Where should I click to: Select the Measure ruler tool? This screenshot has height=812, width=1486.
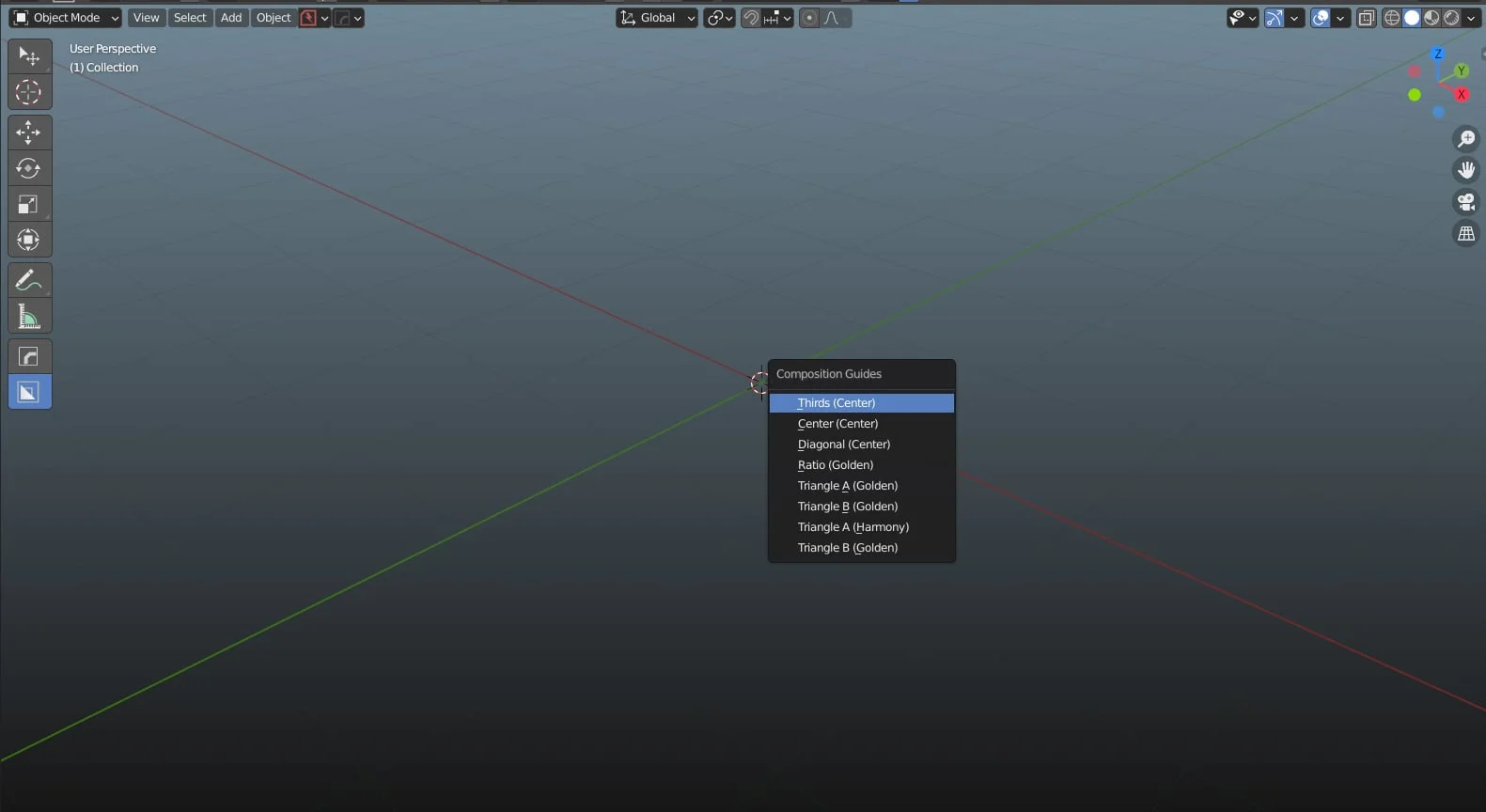coord(29,317)
